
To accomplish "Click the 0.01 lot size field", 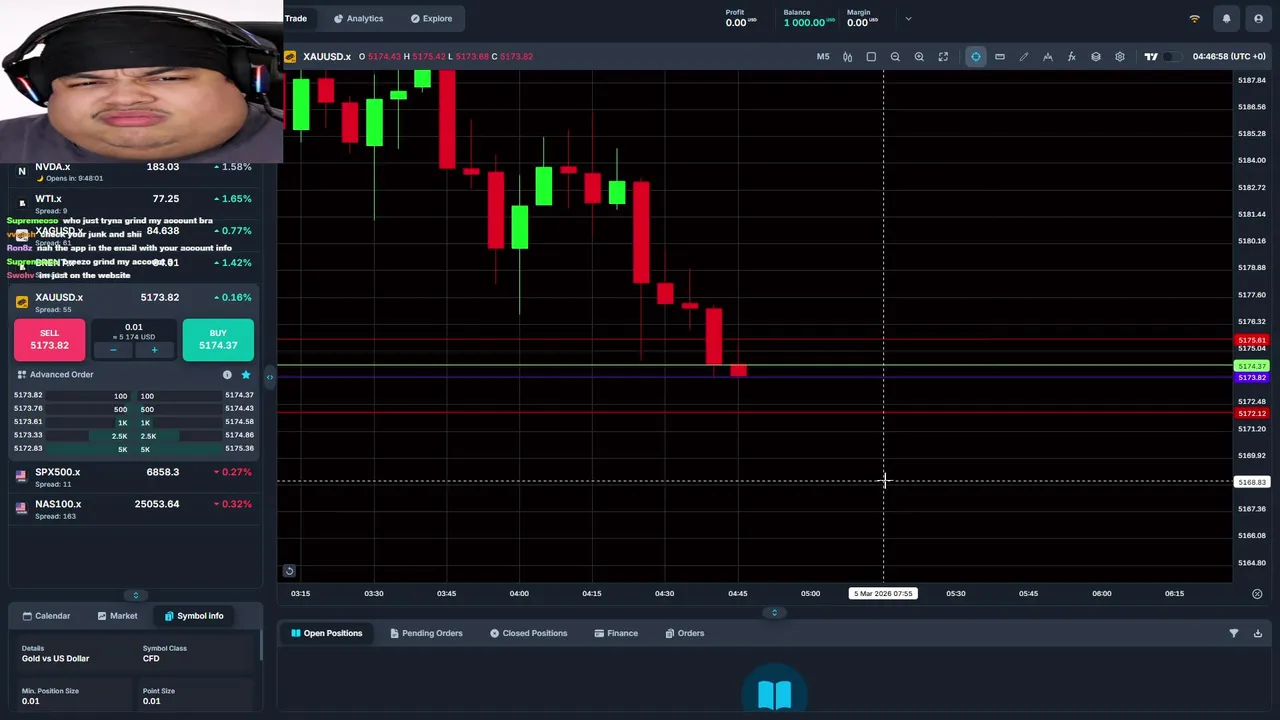I will [x=133, y=327].
